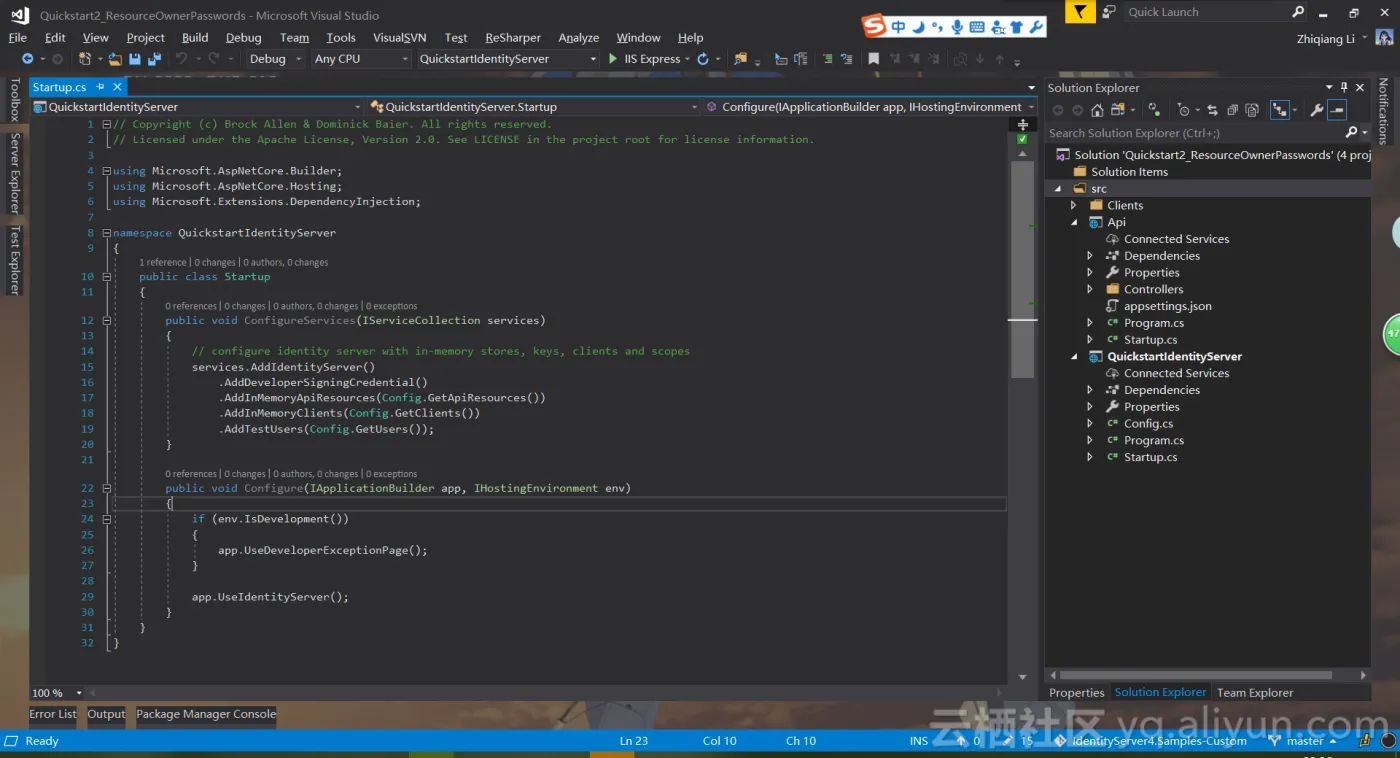Open the ReSharper menu

(513, 37)
